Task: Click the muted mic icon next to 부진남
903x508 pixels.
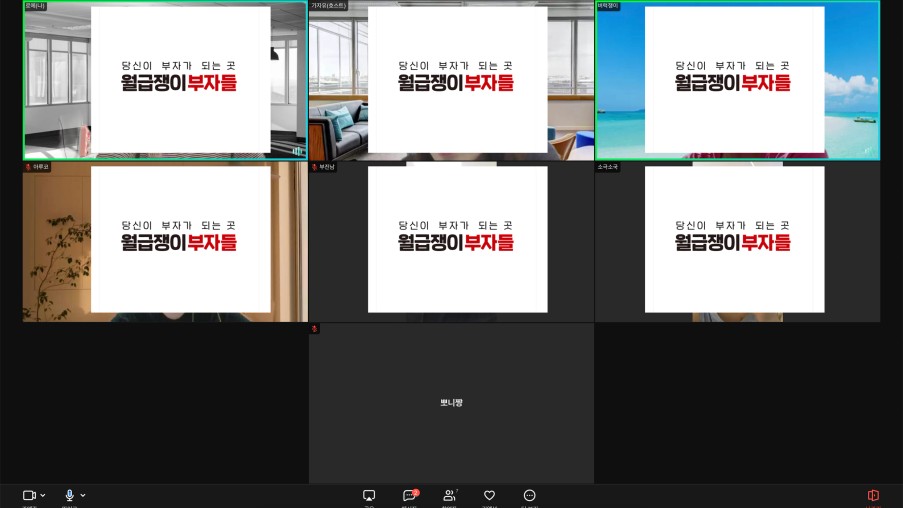Action: [x=314, y=167]
